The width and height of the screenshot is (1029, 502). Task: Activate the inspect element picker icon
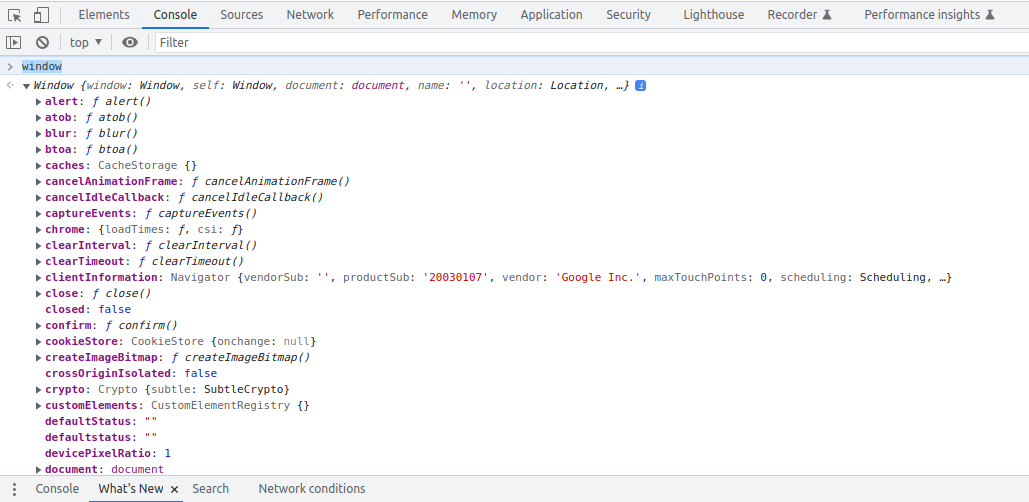coord(14,14)
